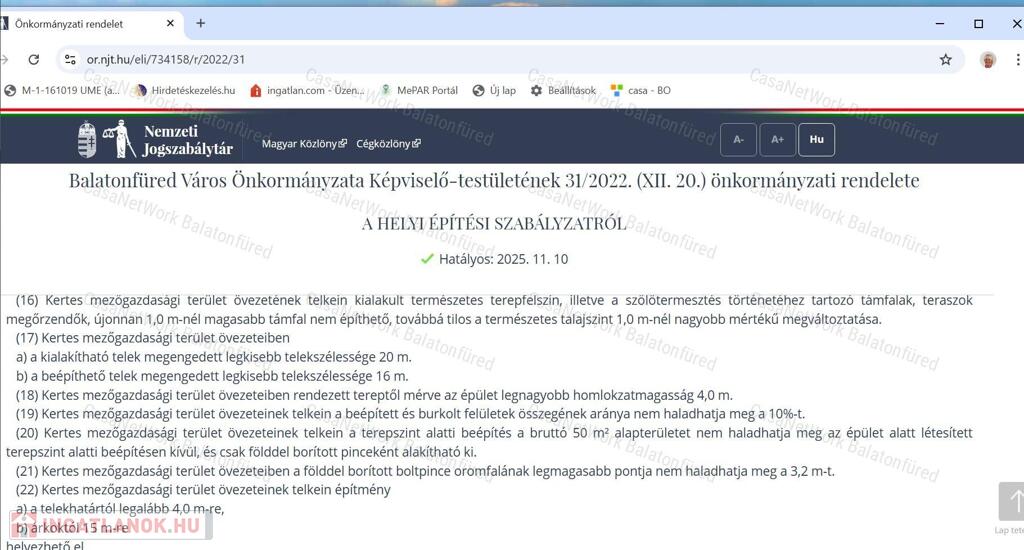The image size is (1024, 550).
Task: Open the Cégközlöny external link
Action: click(388, 144)
